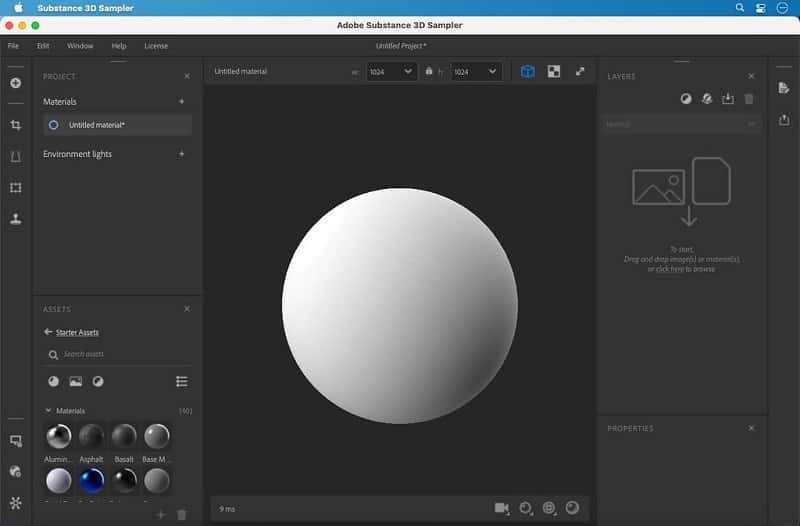Click the 'click here' browse link
Image resolution: width=800 pixels, height=526 pixels.
click(669, 269)
